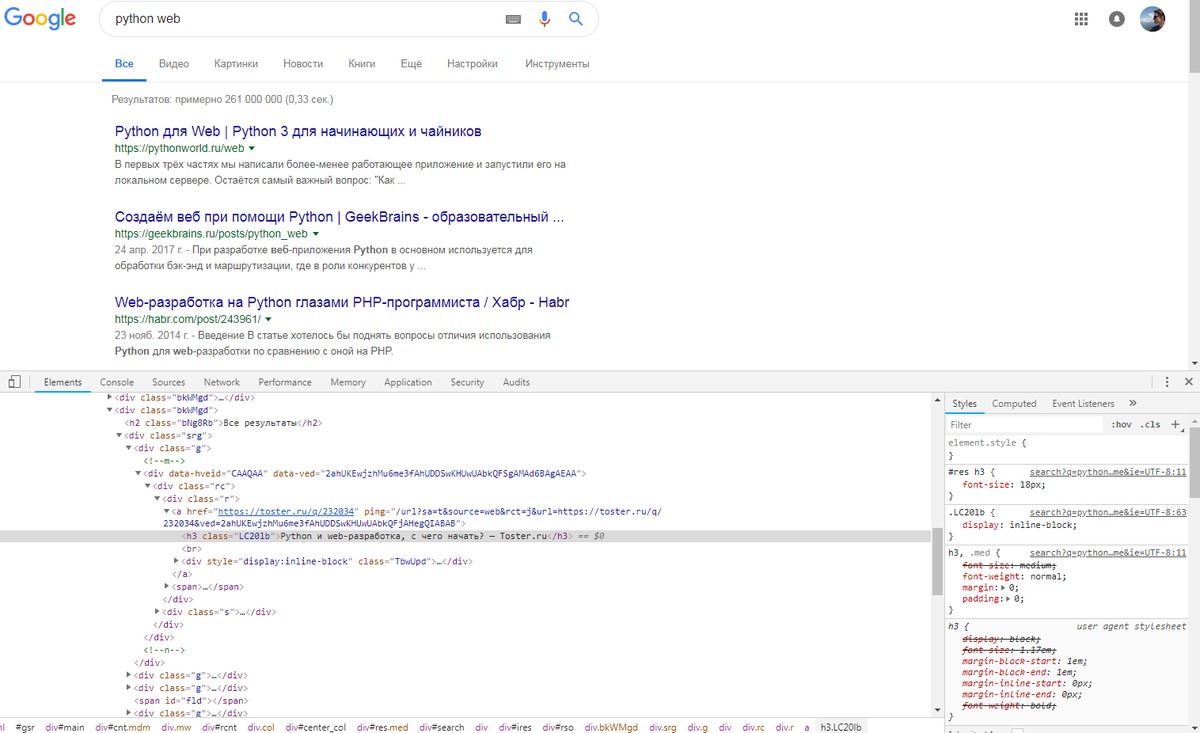Add a new style rule with plus icon
The width and height of the screenshot is (1200, 733).
click(1176, 424)
